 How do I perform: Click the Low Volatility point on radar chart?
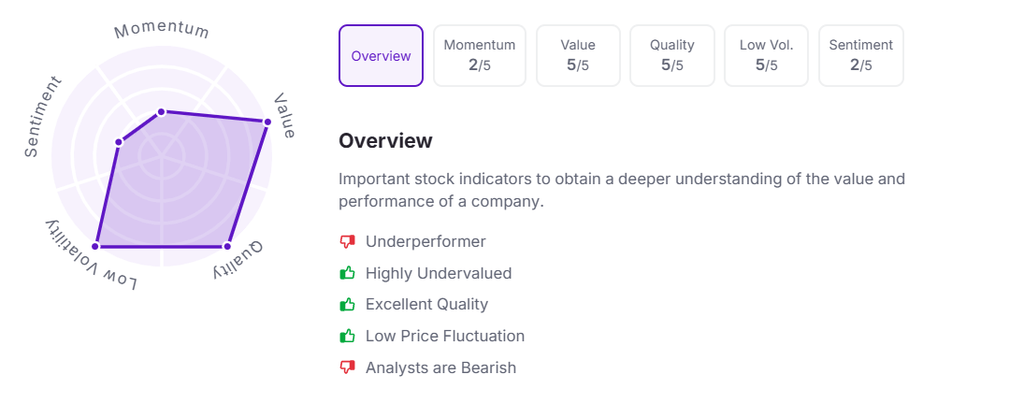click(x=97, y=245)
